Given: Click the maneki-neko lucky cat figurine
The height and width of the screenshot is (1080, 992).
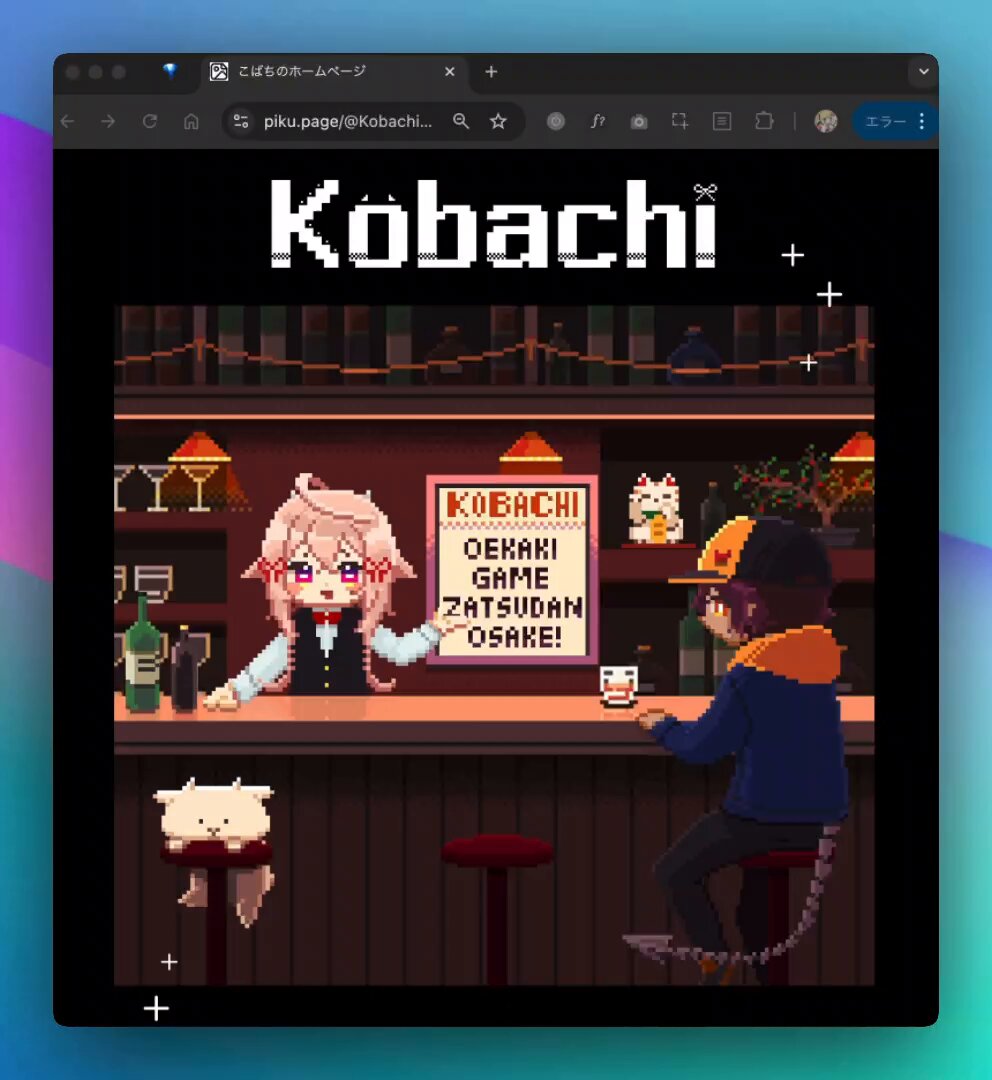Looking at the screenshot, I should (655, 508).
